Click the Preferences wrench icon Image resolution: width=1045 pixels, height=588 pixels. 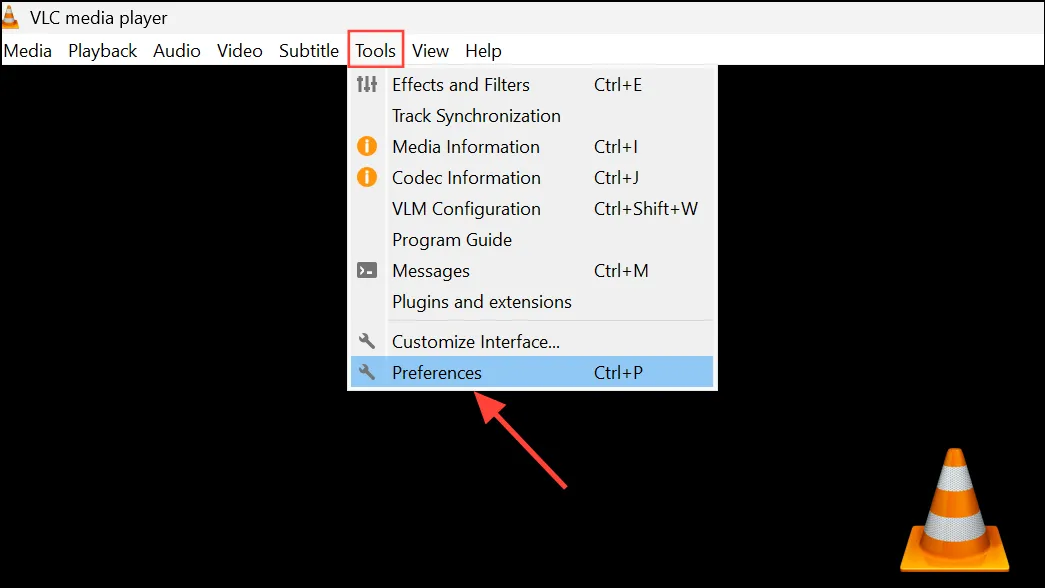(x=367, y=372)
